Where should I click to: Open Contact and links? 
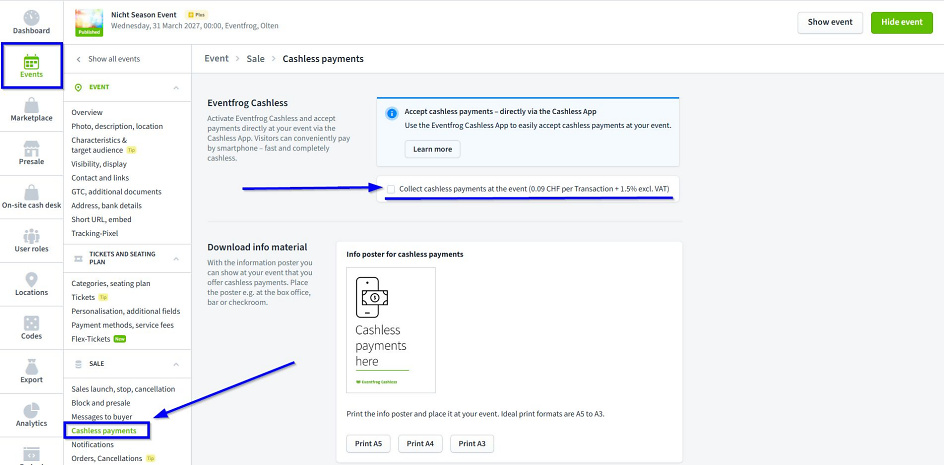click(x=100, y=178)
